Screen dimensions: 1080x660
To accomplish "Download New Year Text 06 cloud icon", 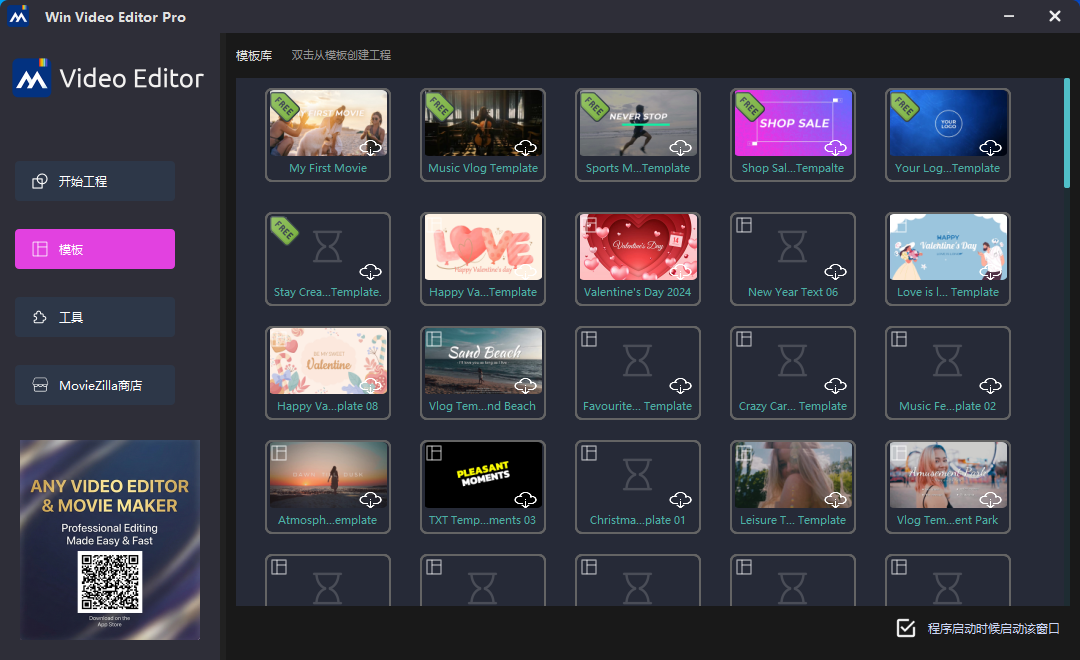I will coord(835,271).
